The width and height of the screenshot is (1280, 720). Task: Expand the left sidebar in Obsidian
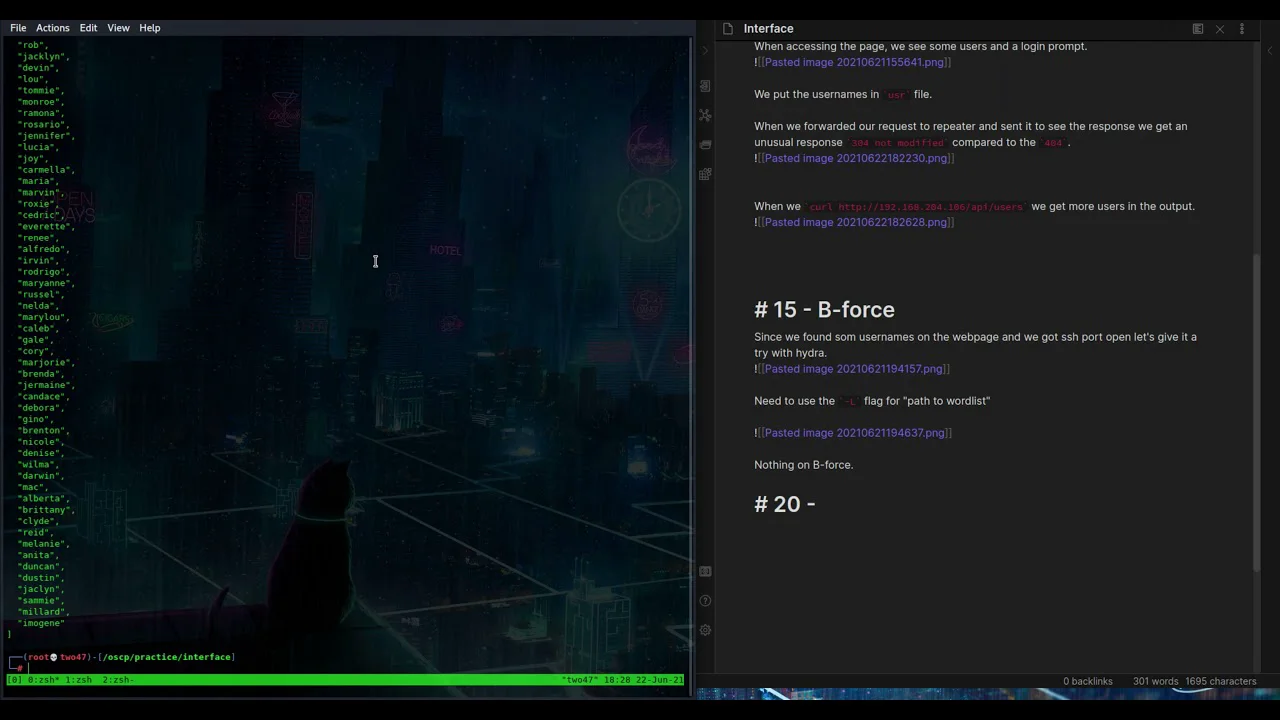click(x=705, y=50)
